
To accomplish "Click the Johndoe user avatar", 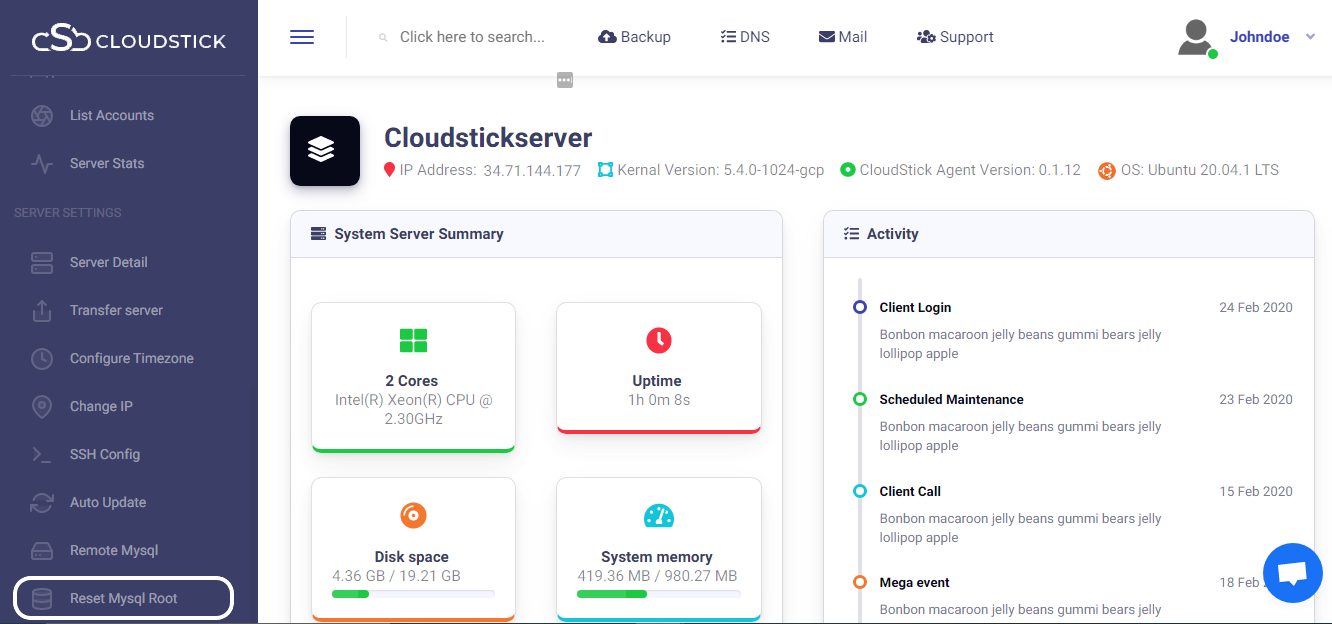I will 1195,38.
